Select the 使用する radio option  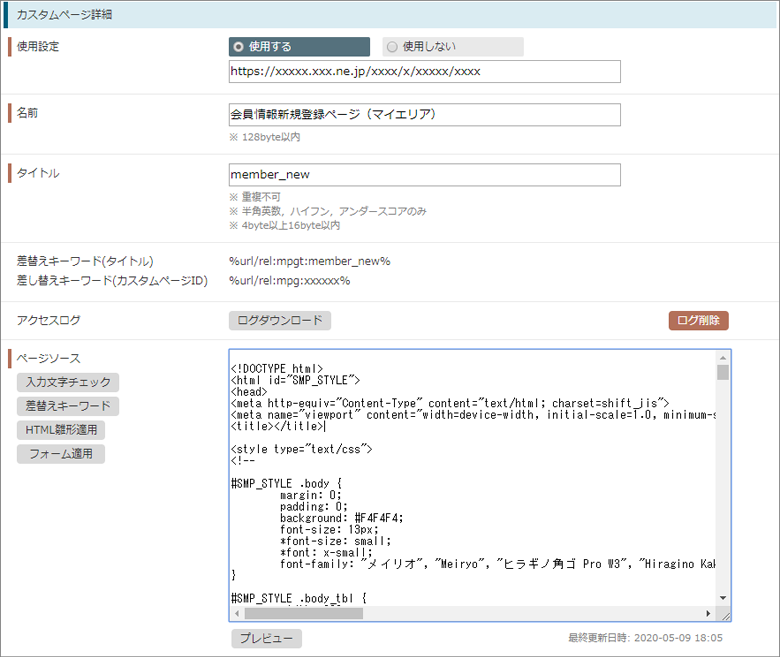tap(299, 47)
